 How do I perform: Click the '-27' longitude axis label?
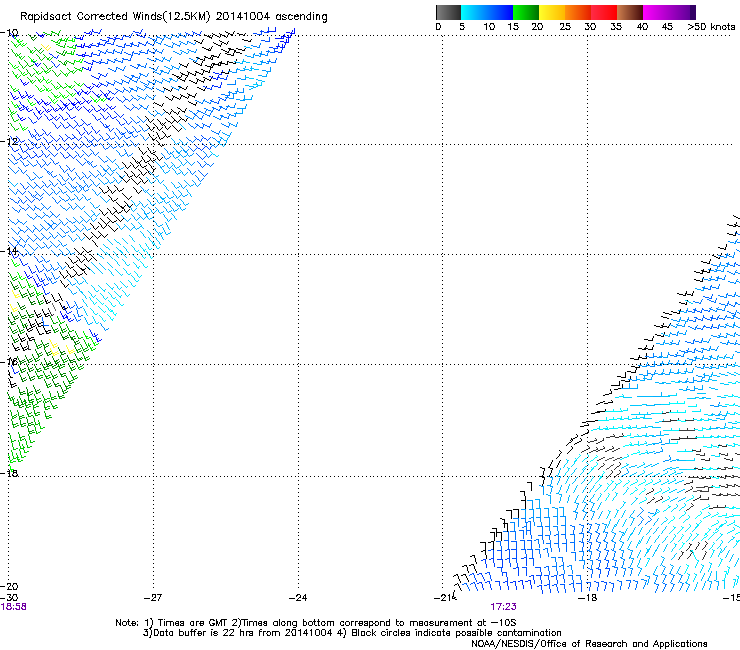pos(153,598)
